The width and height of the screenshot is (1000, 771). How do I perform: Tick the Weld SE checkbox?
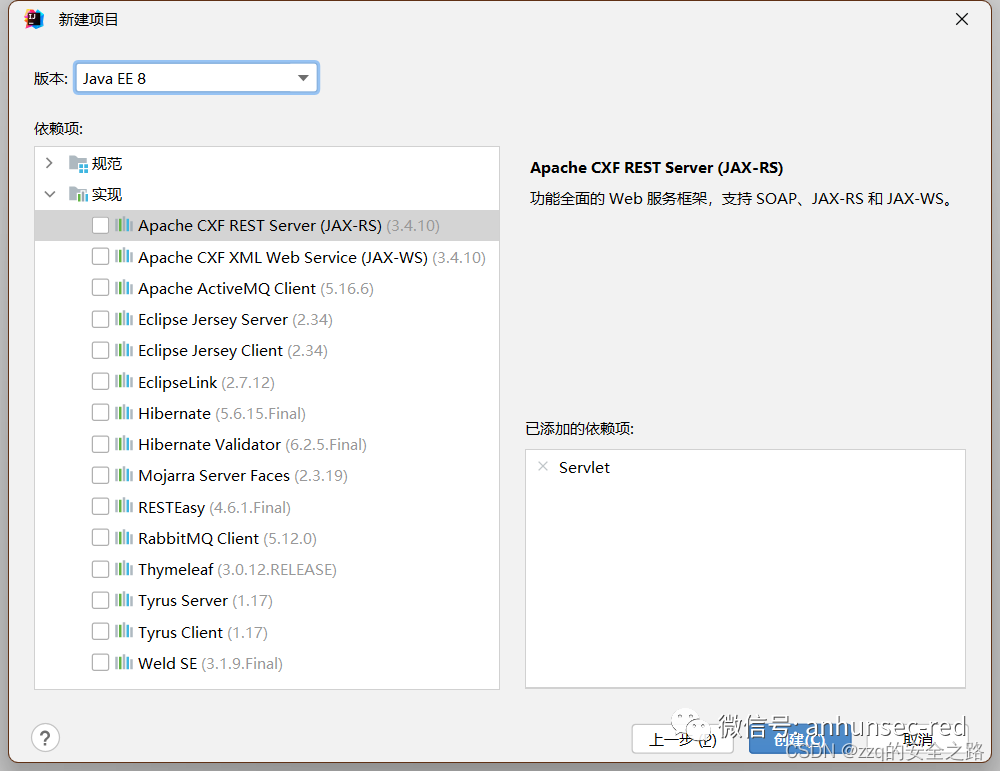pyautogui.click(x=100, y=663)
